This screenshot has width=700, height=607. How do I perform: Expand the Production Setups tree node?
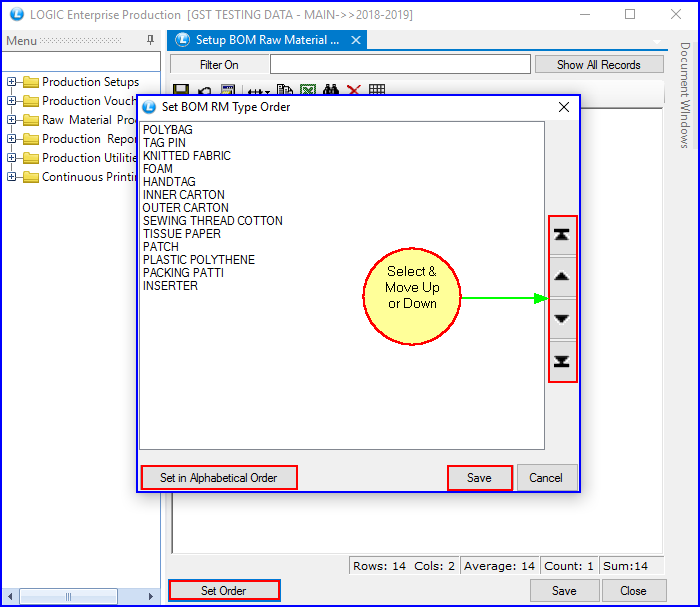click(12, 82)
